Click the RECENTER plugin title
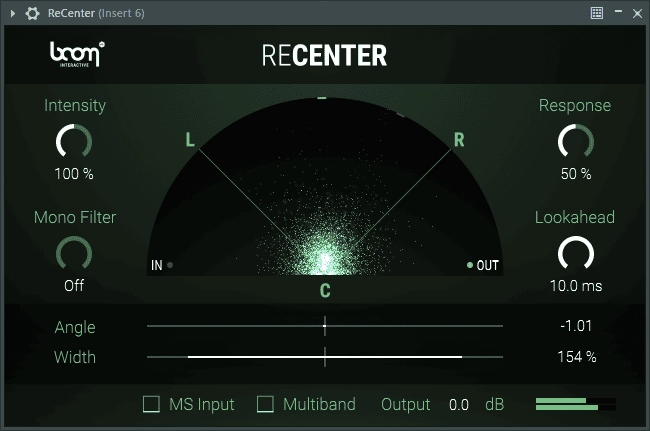This screenshot has height=431, width=650. click(x=325, y=56)
